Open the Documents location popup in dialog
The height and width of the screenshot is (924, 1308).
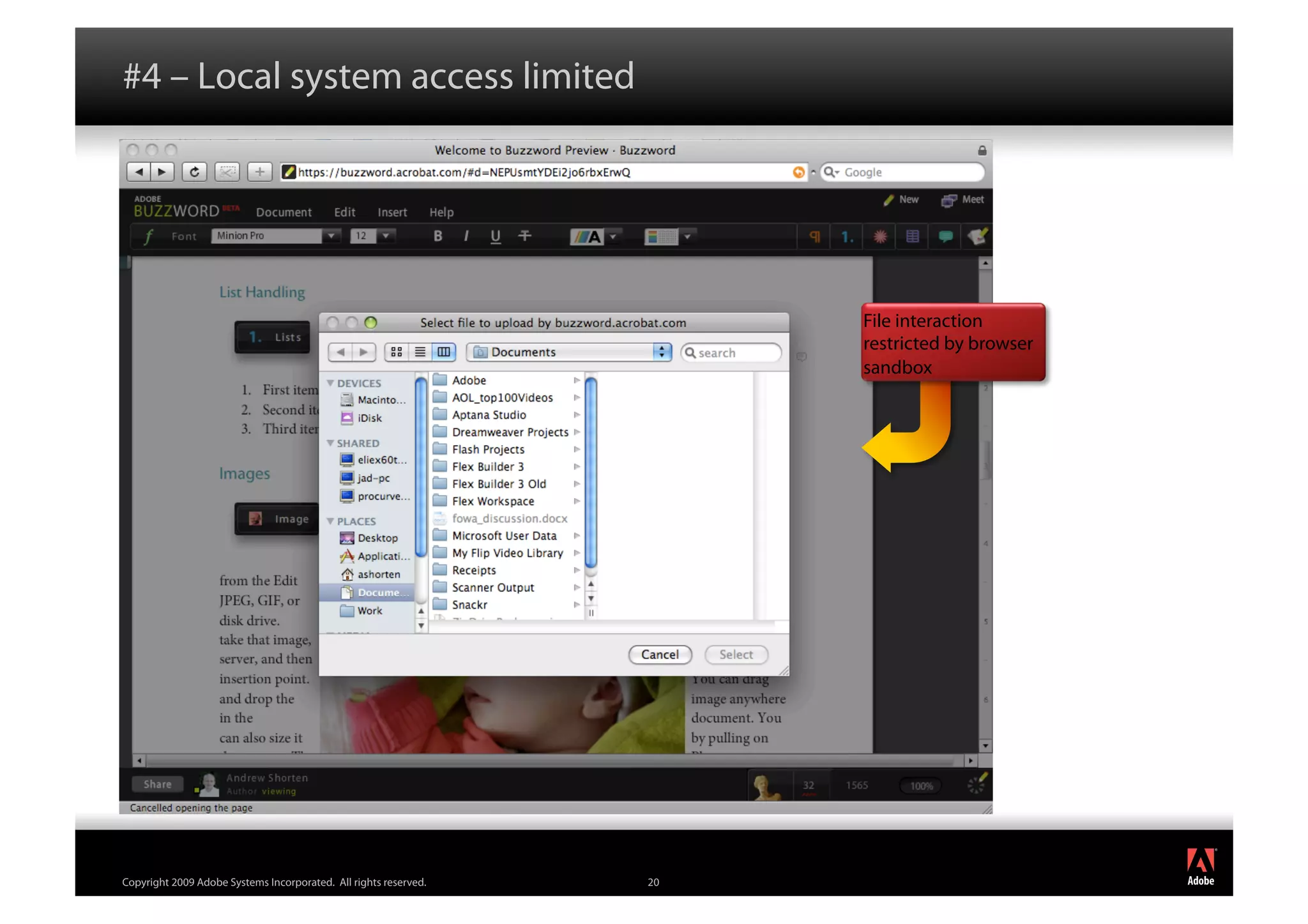[569, 352]
